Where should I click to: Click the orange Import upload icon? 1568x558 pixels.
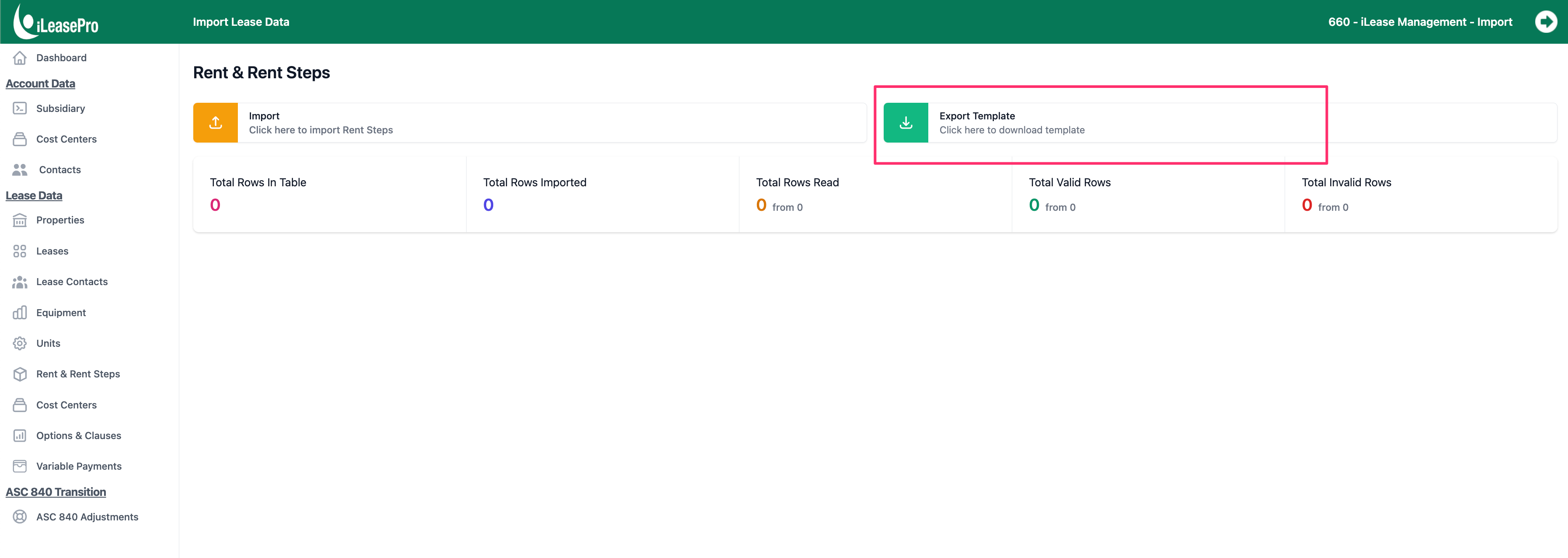tap(216, 123)
